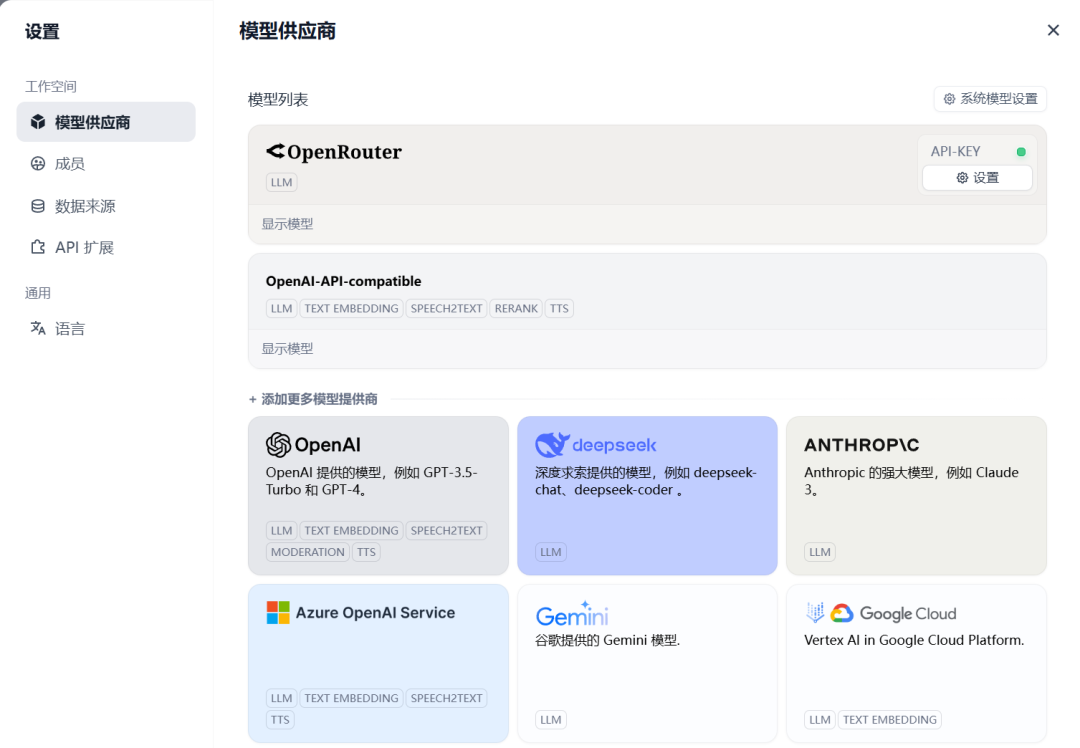Screen dimensions: 1080x748
Task: Click deepseek description mentioning deepseek-coder
Action: click(646, 481)
